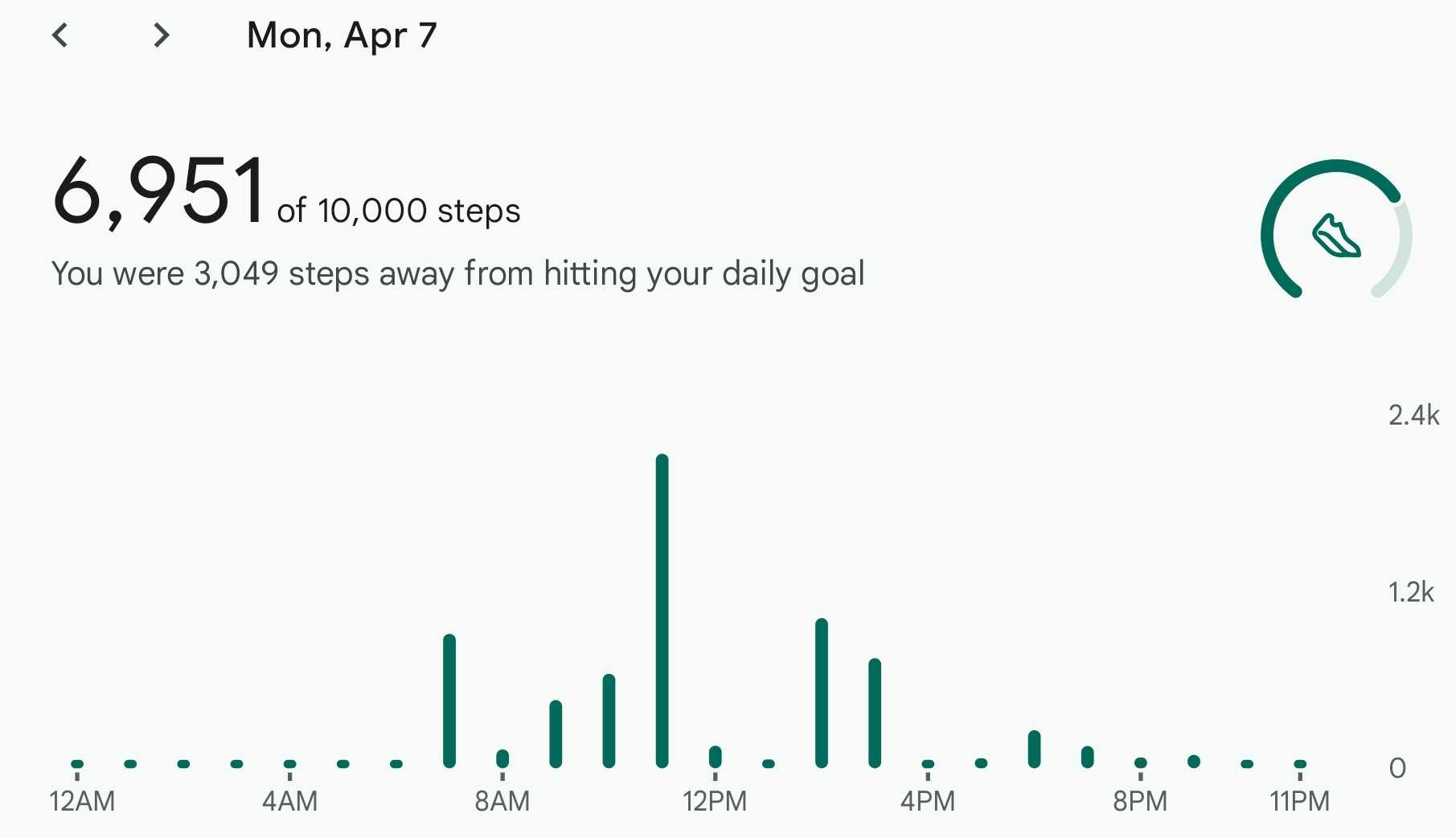
Task: Go to next day with right chevron
Action: point(162,35)
